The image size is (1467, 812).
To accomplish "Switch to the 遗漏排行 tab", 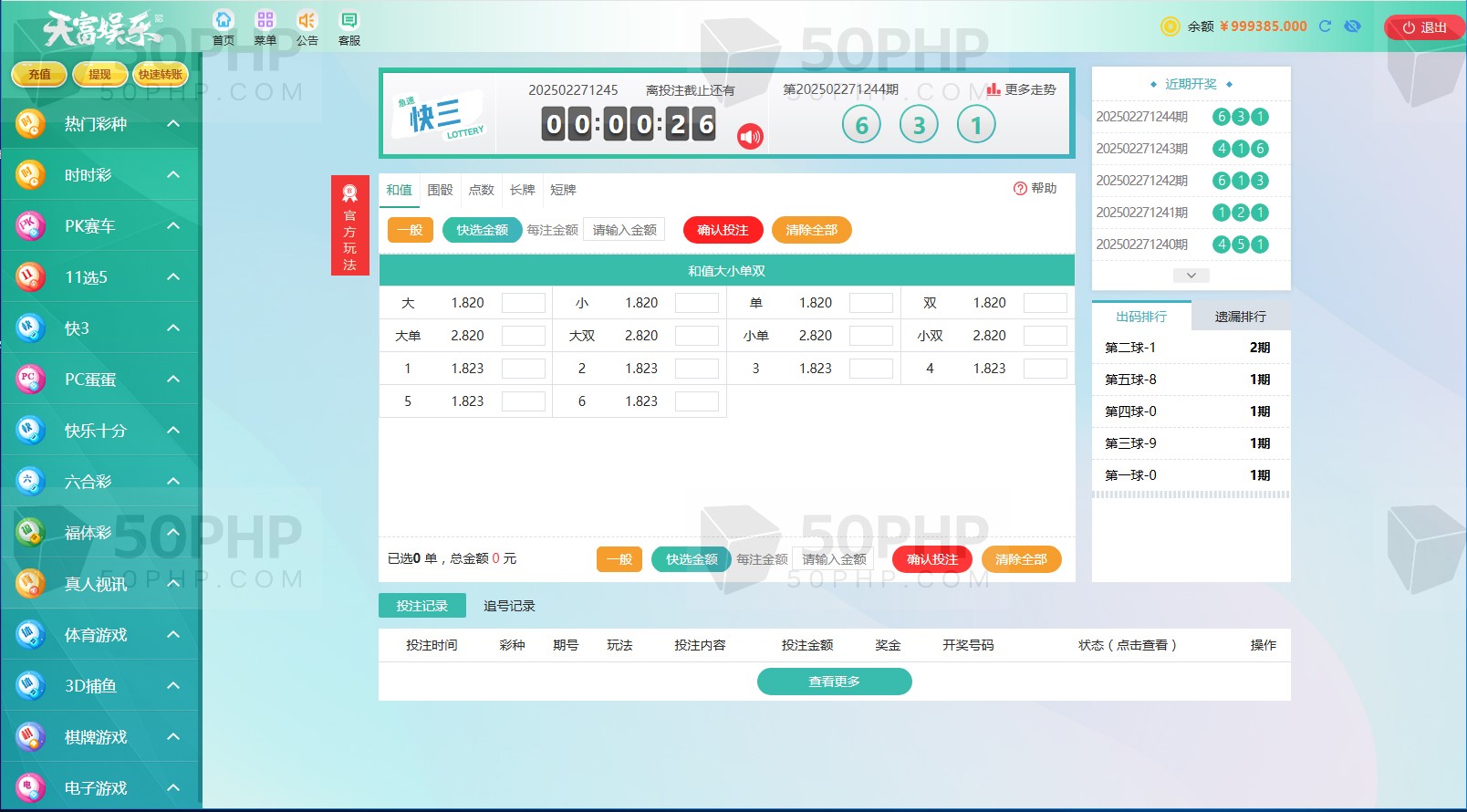I will [x=1240, y=317].
